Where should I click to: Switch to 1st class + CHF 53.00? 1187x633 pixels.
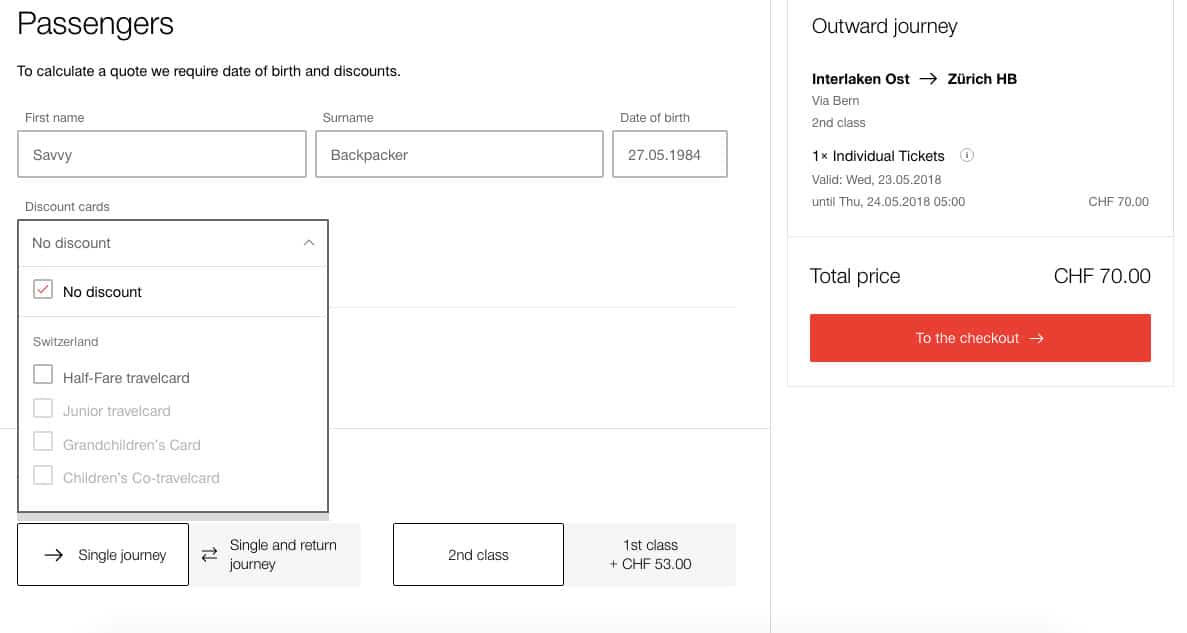pyautogui.click(x=650, y=555)
